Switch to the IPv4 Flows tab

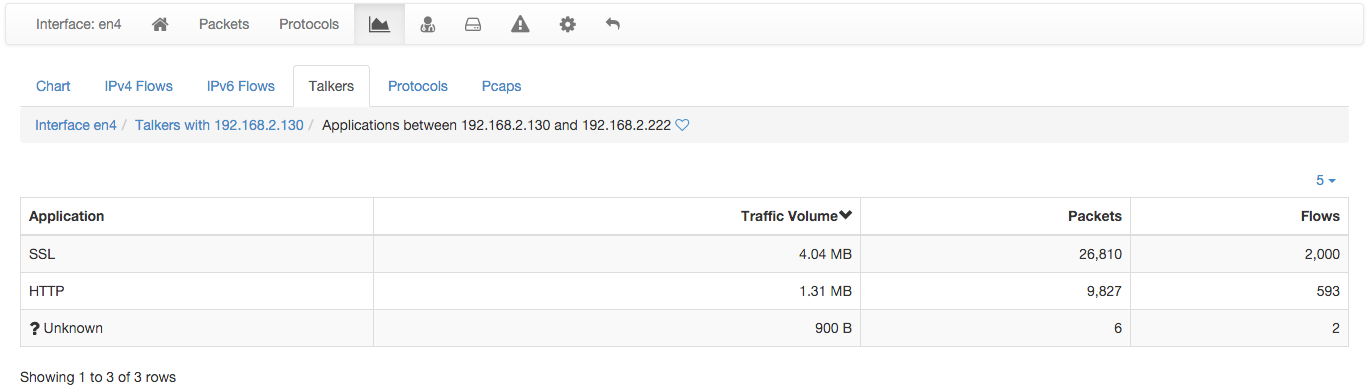click(x=139, y=86)
